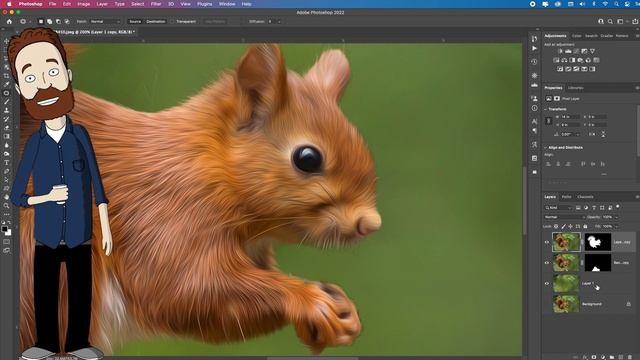Viewport: 640px width, 360px height.
Task: Click the Apple menu logo
Action: point(9,4)
